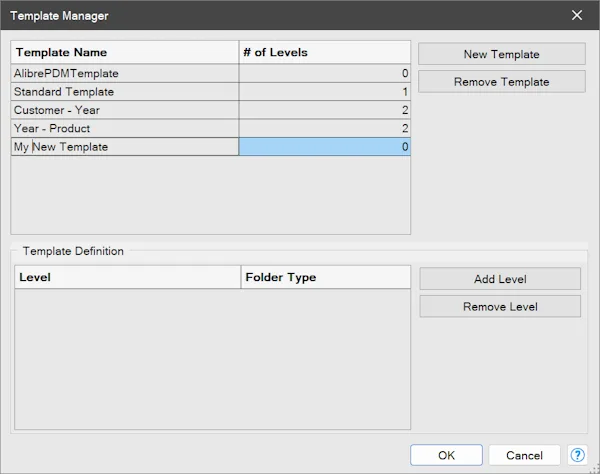Click the New Template button
This screenshot has width=600, height=474.
pos(501,54)
